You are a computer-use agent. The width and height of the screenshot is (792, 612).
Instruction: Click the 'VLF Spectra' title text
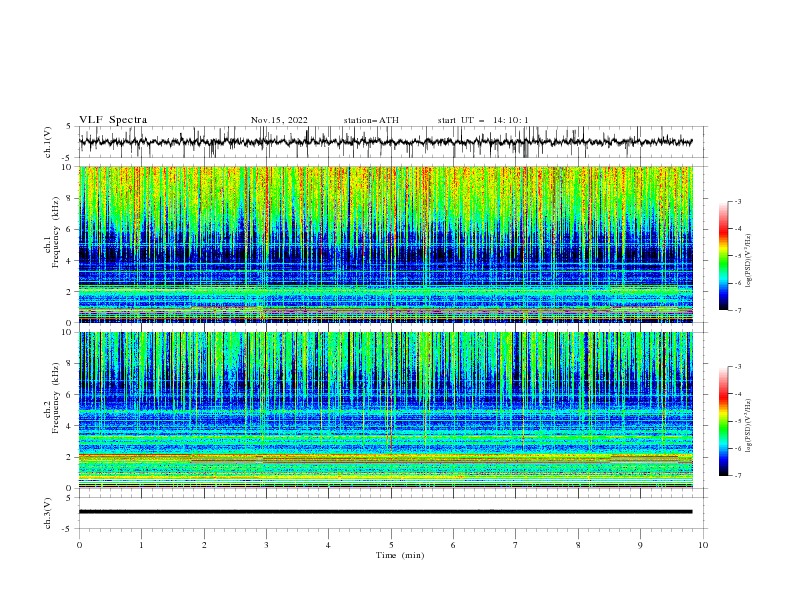coord(113,120)
